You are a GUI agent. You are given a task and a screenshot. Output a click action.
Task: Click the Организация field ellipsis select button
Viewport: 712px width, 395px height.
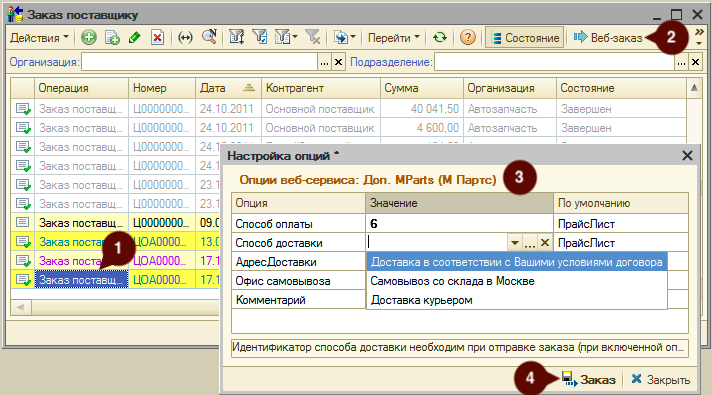click(324, 62)
